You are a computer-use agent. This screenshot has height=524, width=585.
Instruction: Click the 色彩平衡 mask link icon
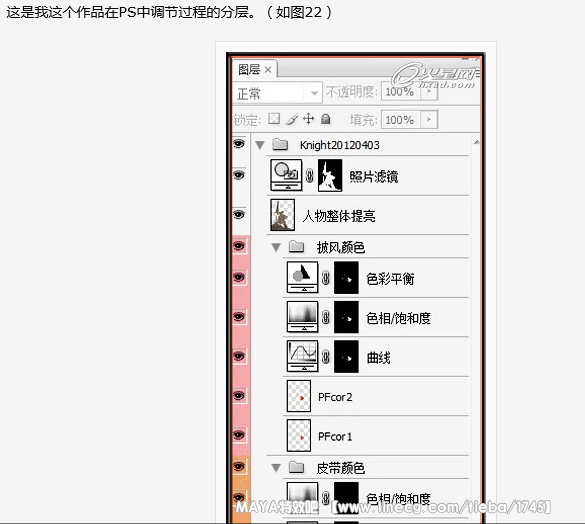click(326, 278)
